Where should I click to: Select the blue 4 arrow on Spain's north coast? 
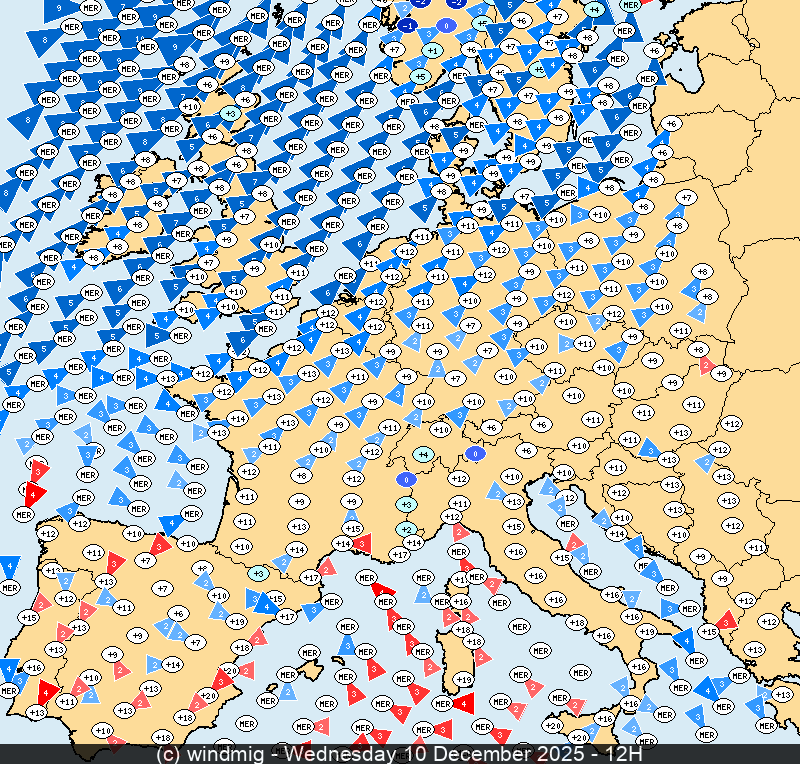(171, 522)
